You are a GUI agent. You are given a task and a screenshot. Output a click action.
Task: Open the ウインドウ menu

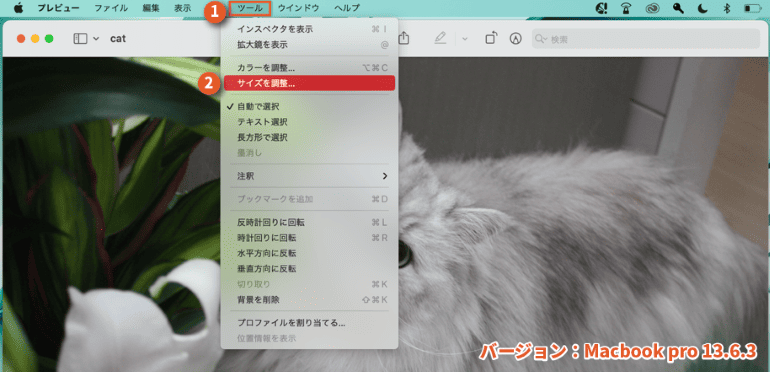299,8
